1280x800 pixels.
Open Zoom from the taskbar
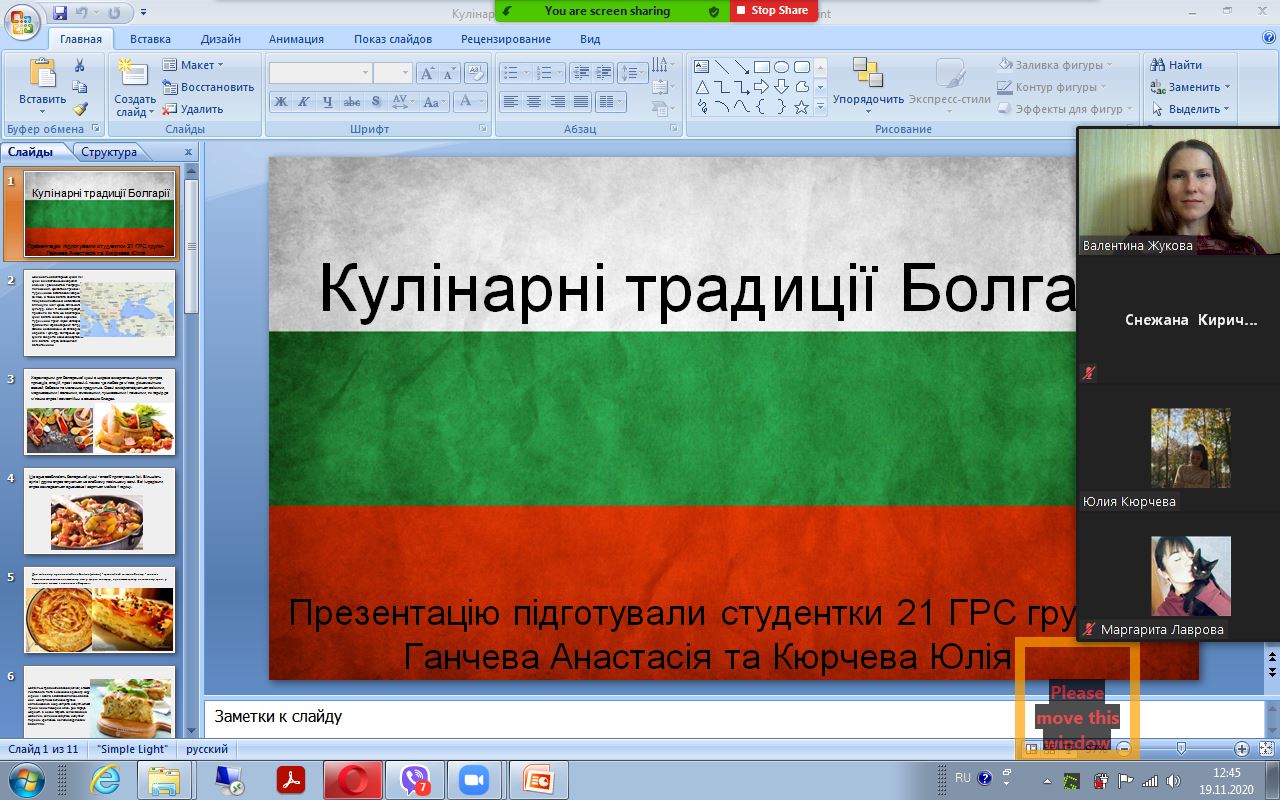tap(472, 780)
